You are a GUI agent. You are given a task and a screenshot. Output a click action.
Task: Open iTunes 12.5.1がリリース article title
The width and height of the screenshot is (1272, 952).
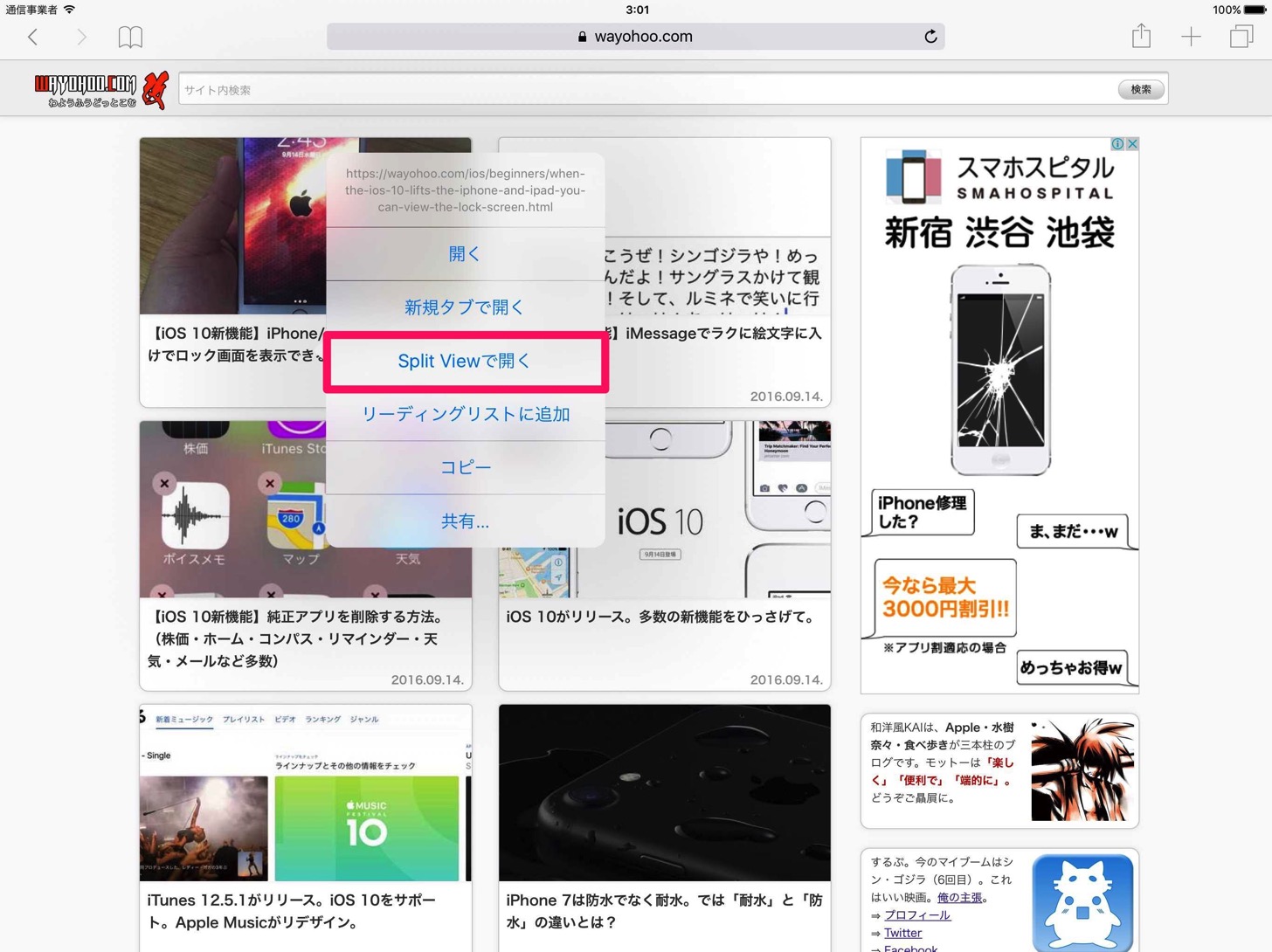coord(291,911)
